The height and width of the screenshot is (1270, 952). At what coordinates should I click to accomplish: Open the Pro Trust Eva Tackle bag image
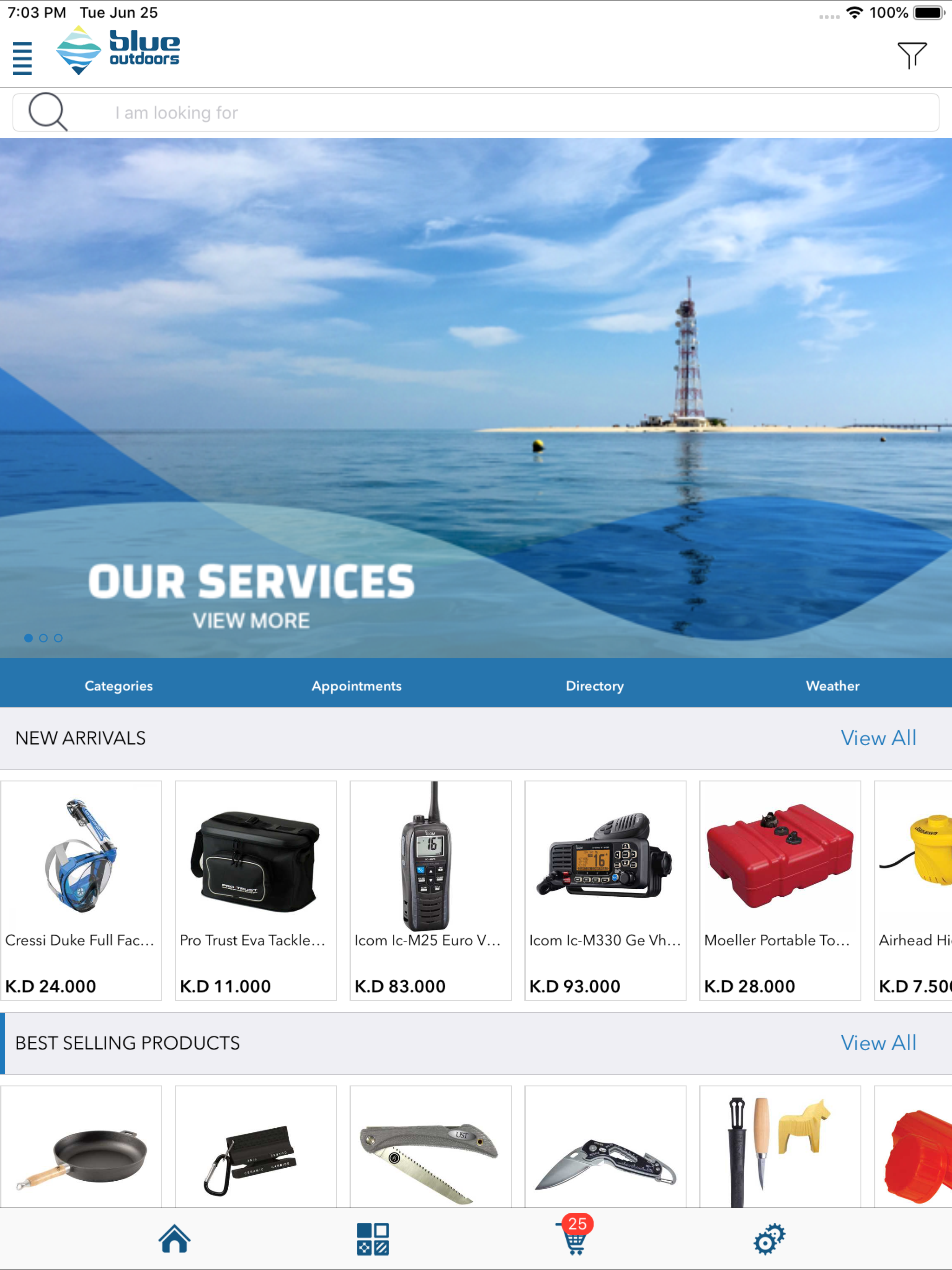256,861
